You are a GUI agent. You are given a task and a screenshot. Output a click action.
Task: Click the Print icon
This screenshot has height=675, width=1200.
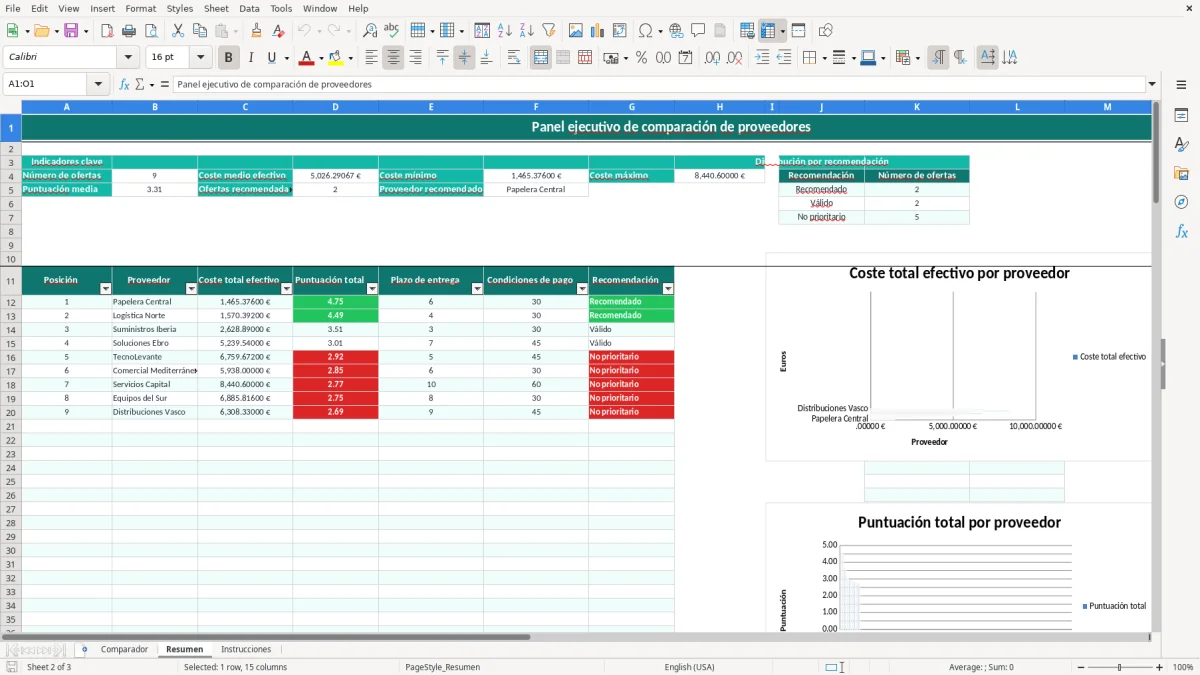(x=128, y=31)
